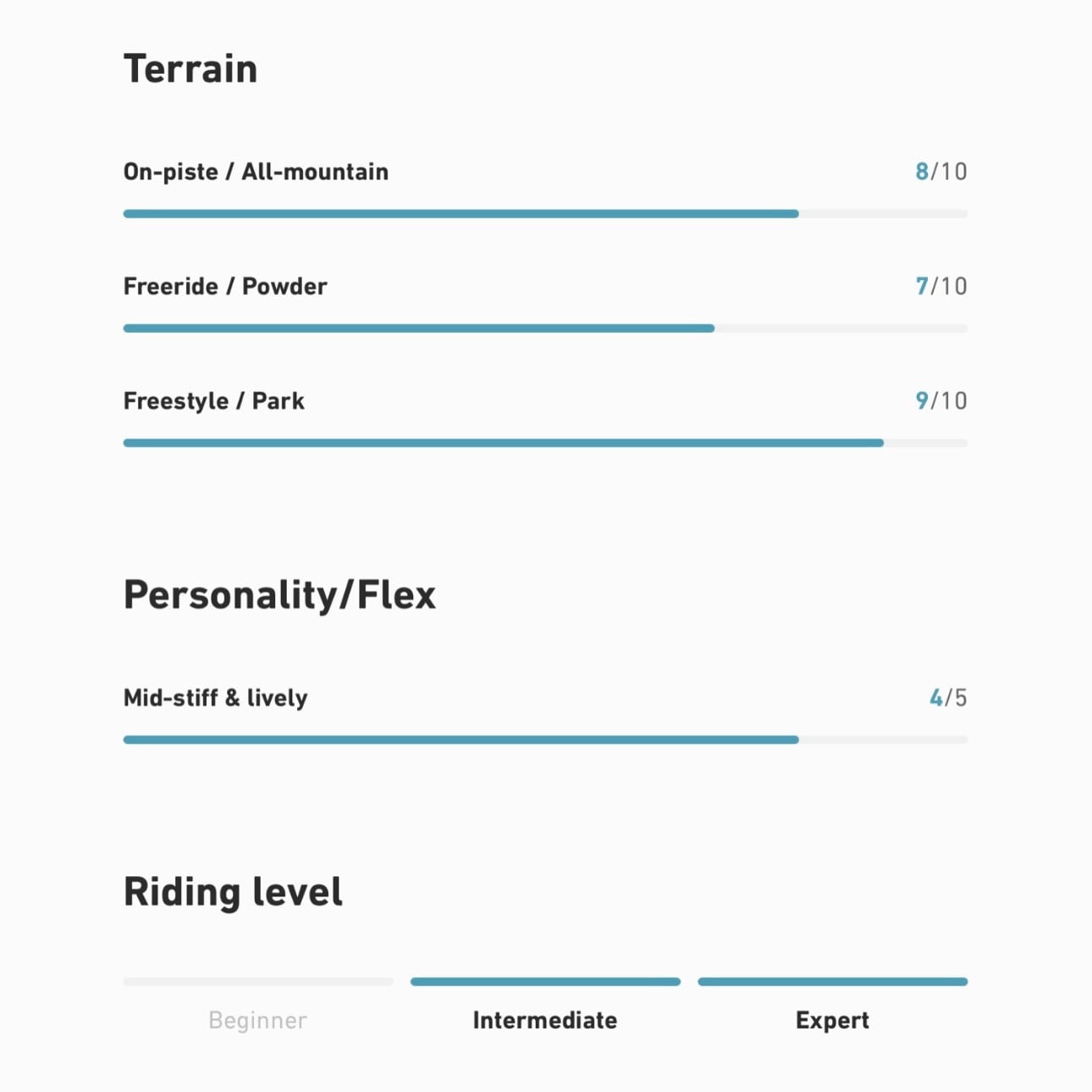The width and height of the screenshot is (1092, 1092).
Task: Click the Freestyle / Park rating bar
Action: point(545,443)
